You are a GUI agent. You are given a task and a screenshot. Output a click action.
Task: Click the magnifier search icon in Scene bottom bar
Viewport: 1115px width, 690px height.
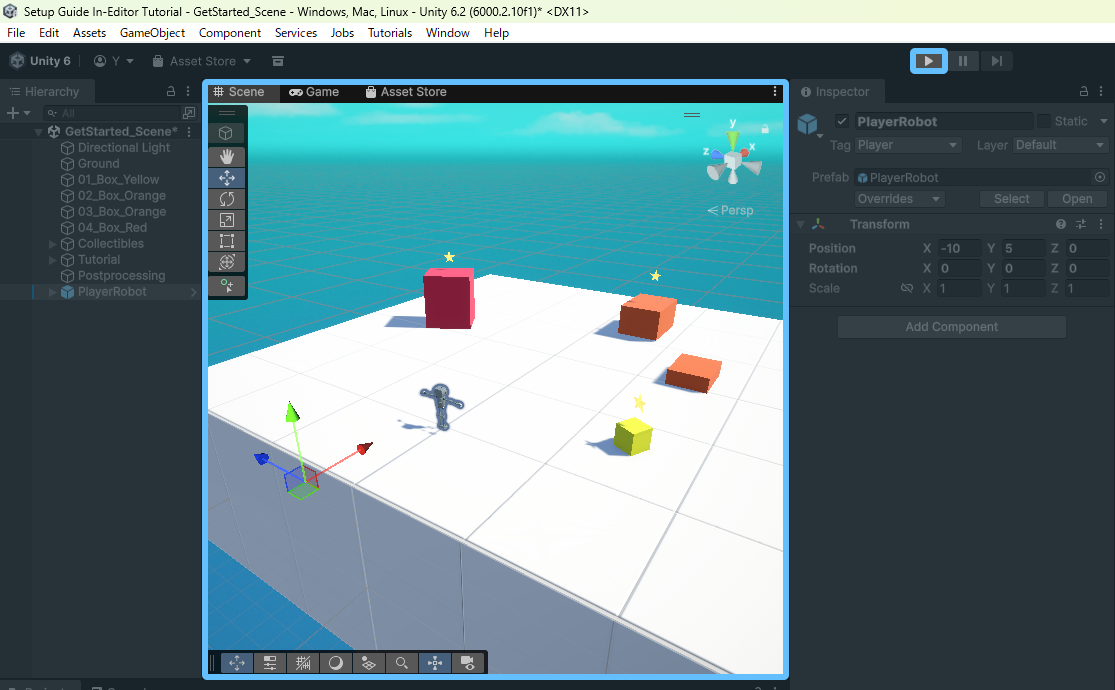(x=402, y=663)
